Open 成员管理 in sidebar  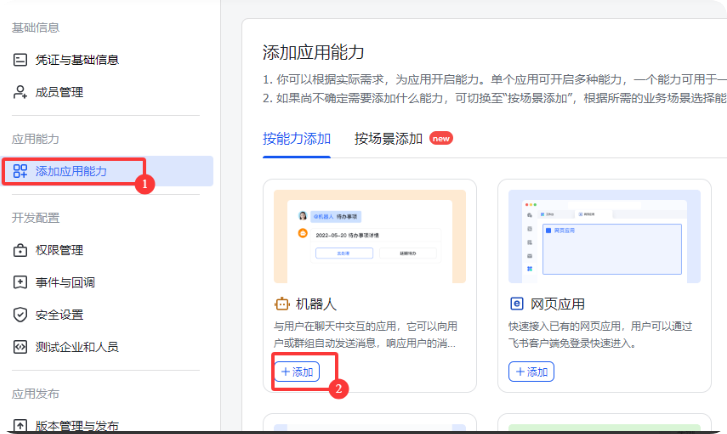click(60, 92)
